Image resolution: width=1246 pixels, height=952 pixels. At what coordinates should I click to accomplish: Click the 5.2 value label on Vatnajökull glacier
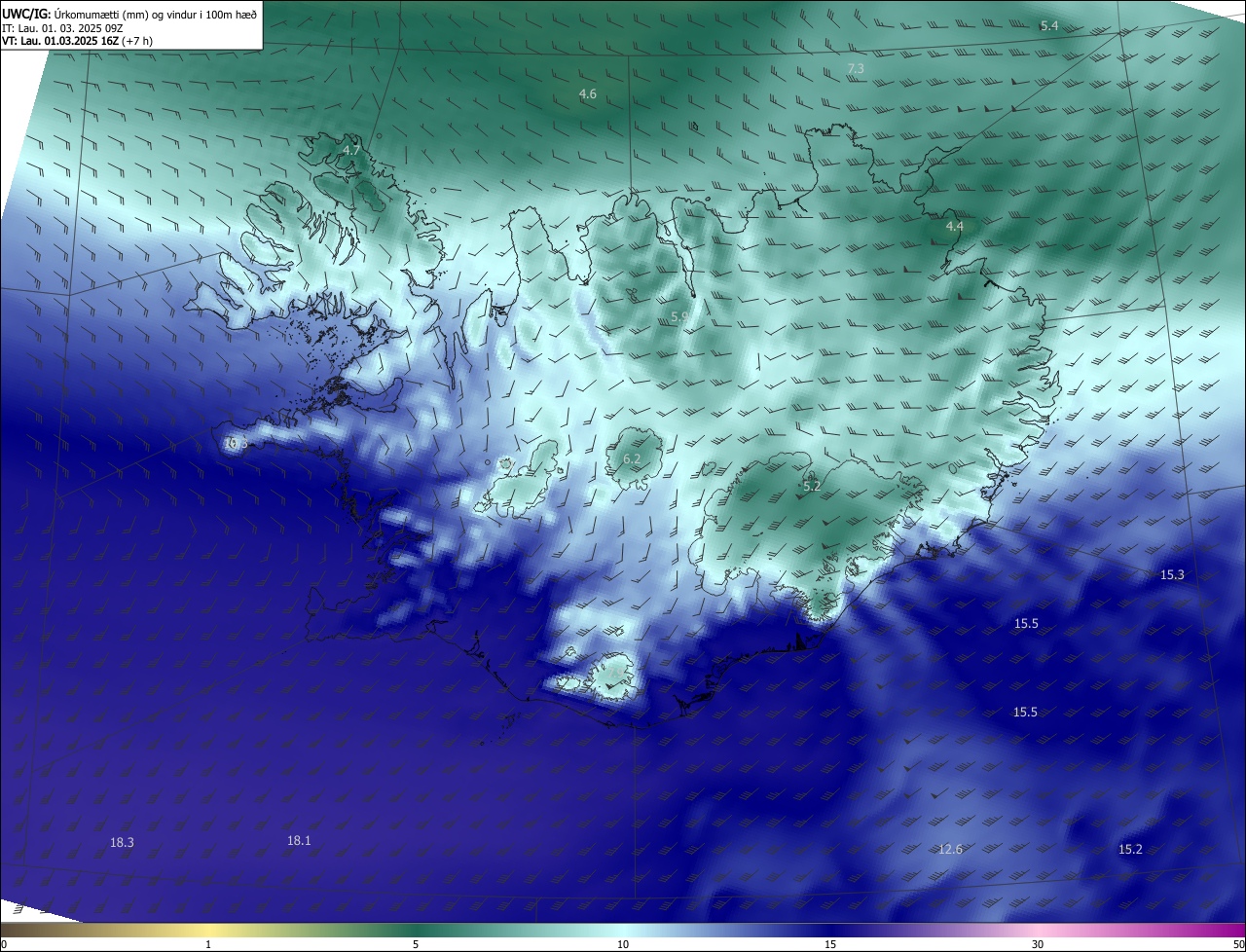[812, 485]
